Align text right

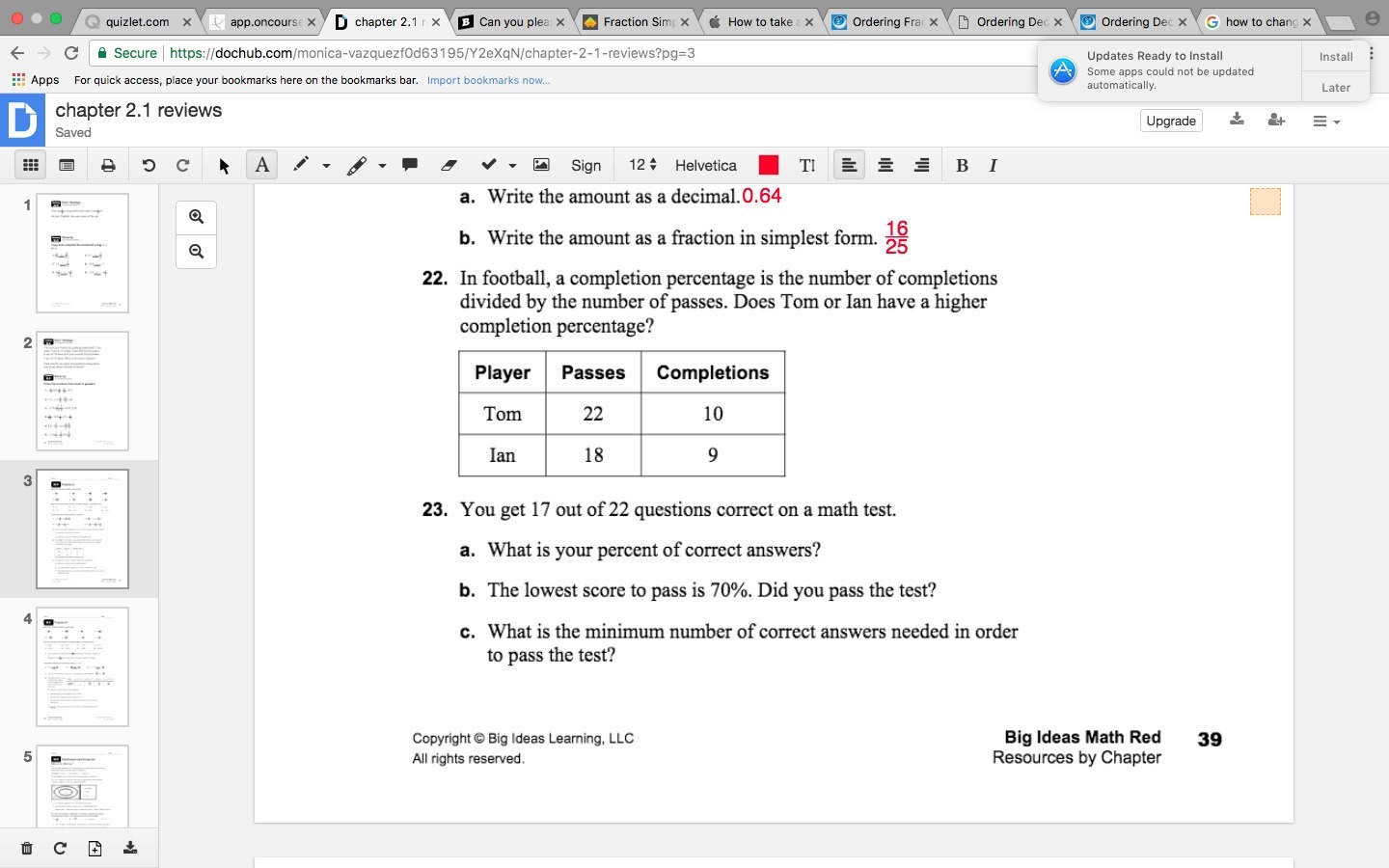(x=922, y=165)
